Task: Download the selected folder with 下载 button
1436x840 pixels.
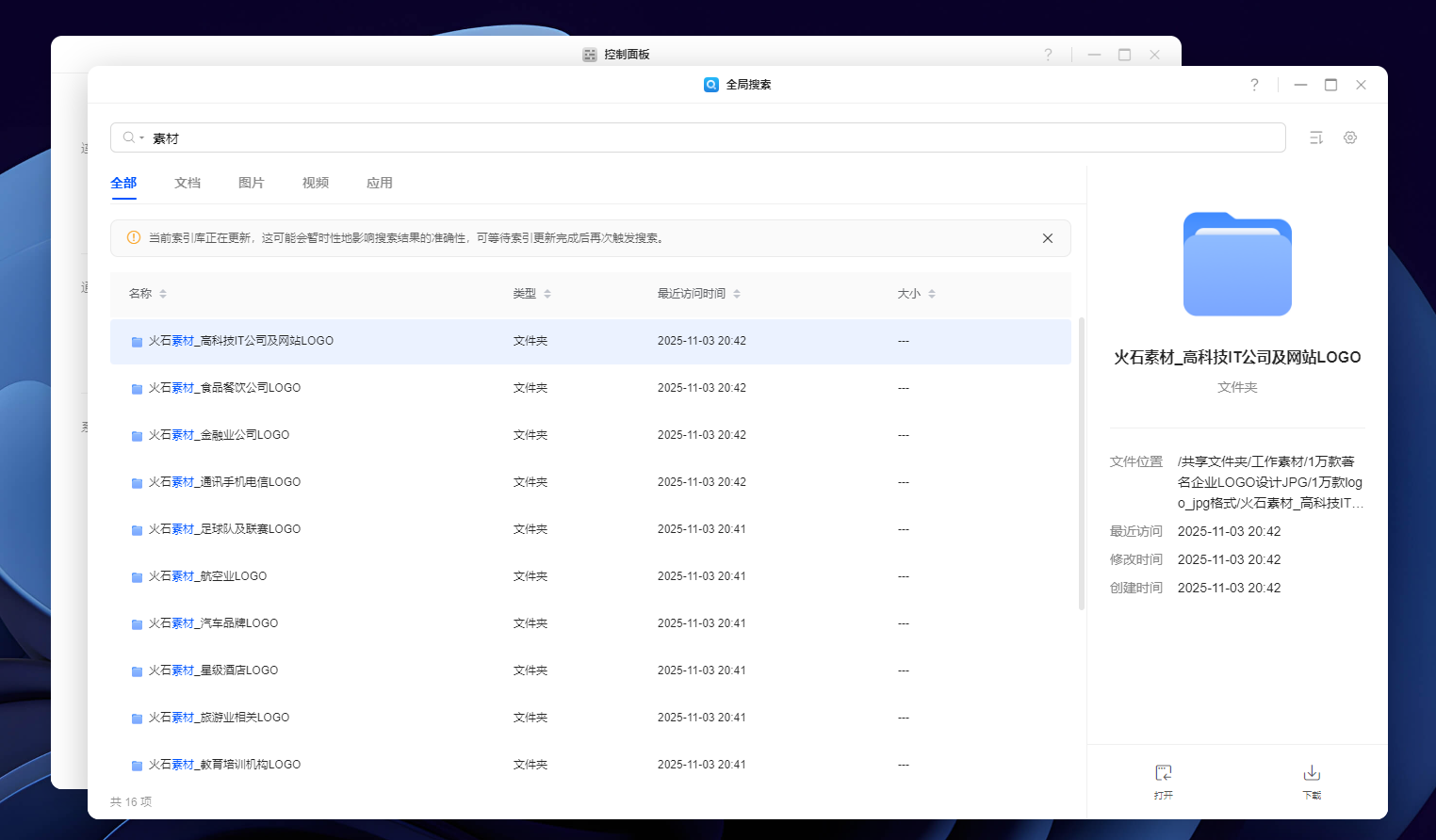Action: coord(1312,782)
